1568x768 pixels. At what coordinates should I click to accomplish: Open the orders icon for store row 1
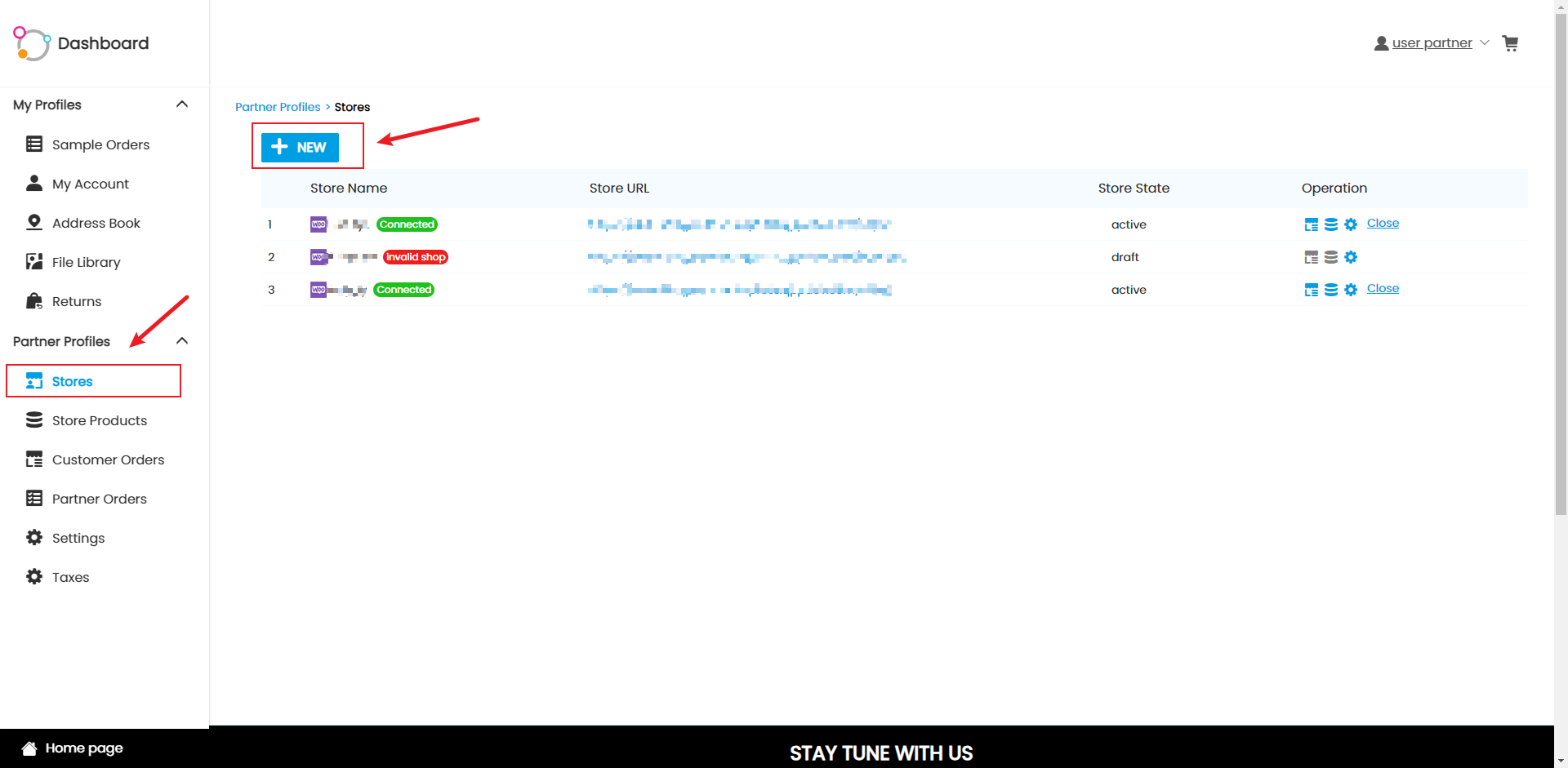(x=1312, y=224)
